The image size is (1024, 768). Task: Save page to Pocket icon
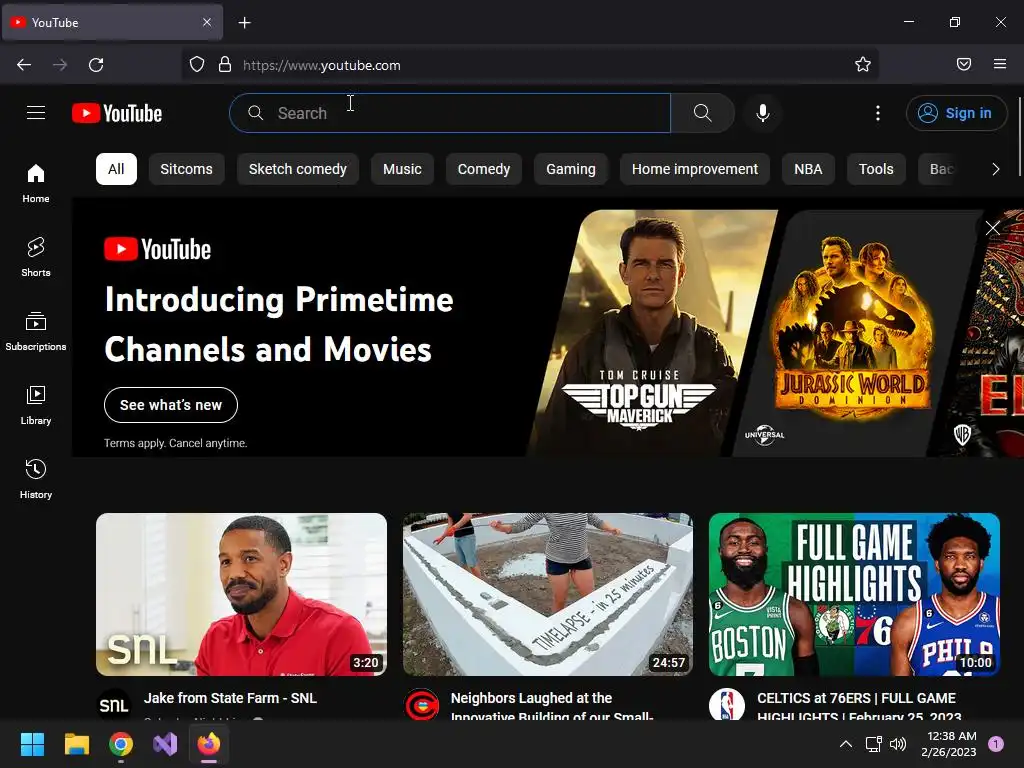coord(964,64)
